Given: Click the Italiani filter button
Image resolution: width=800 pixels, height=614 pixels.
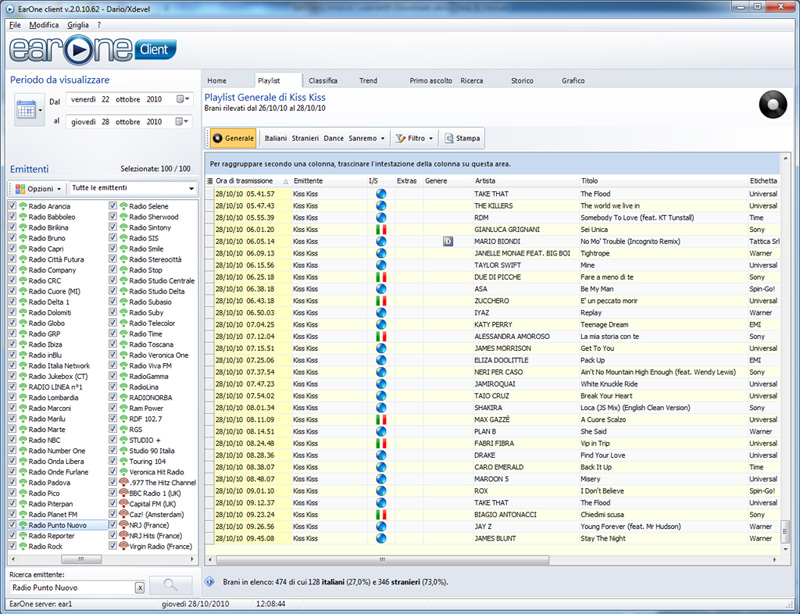Looking at the screenshot, I should (x=276, y=138).
